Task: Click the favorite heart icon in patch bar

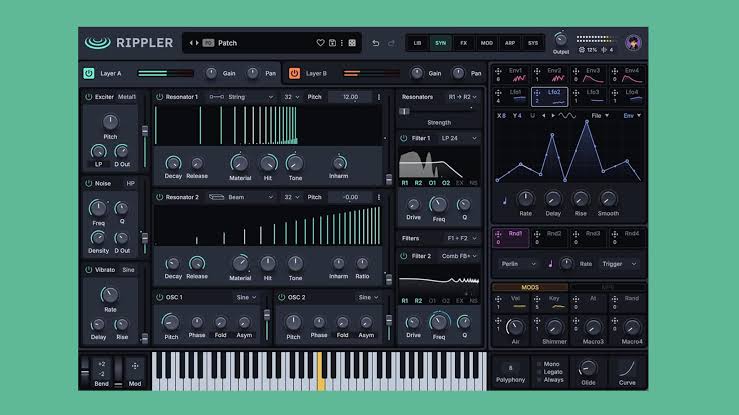Action: pyautogui.click(x=320, y=43)
